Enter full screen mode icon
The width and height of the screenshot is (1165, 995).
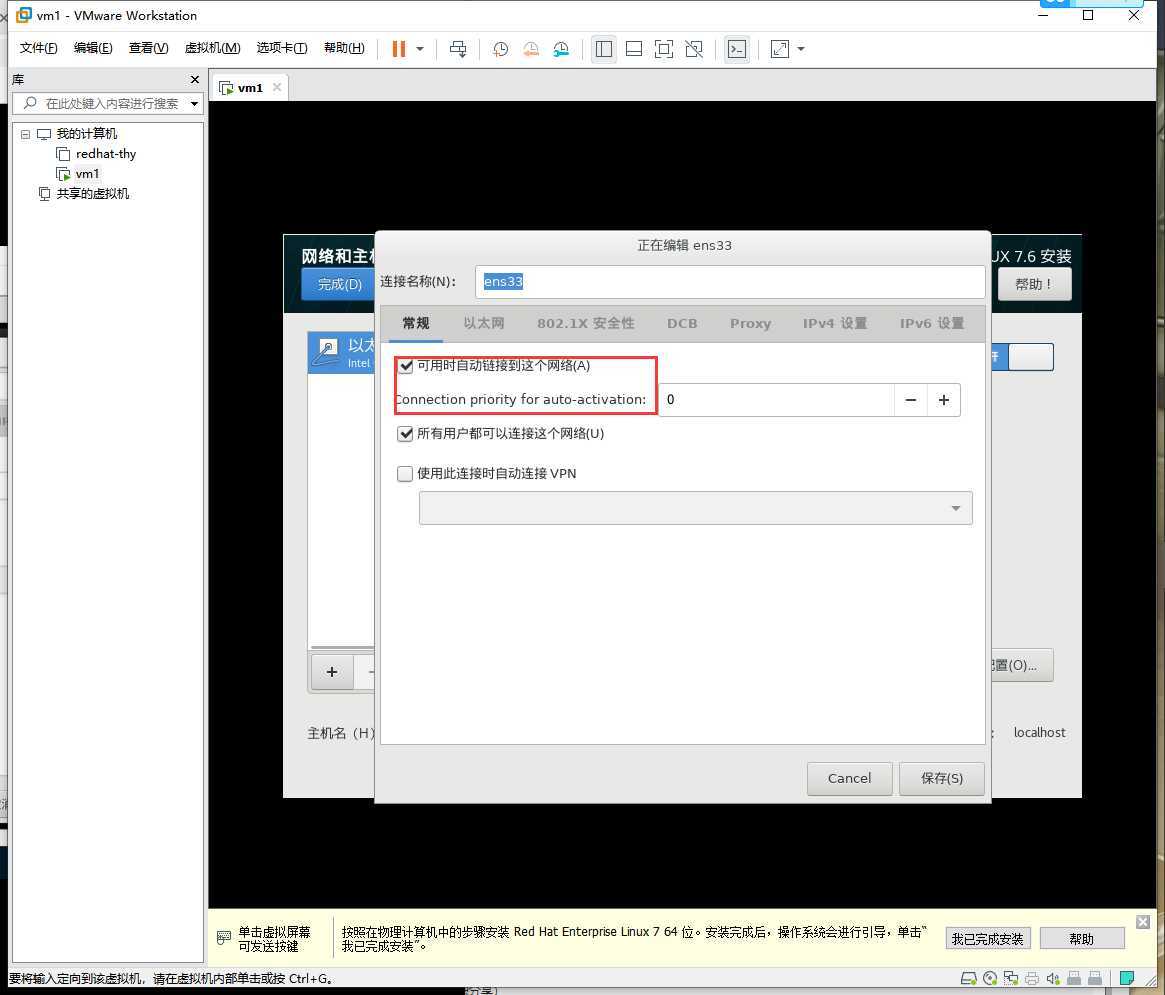(x=663, y=49)
